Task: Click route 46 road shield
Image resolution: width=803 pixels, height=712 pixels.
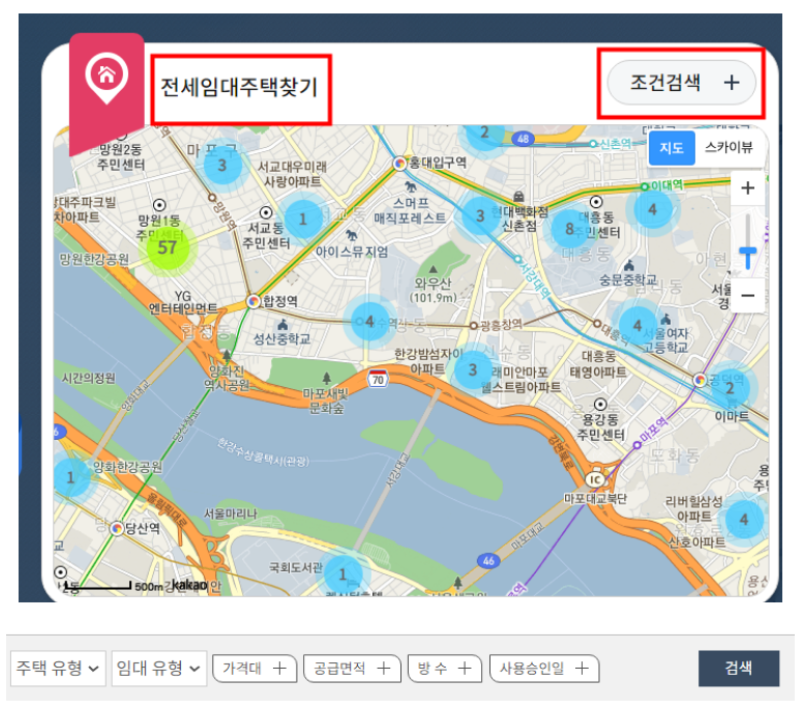Action: click(x=489, y=561)
